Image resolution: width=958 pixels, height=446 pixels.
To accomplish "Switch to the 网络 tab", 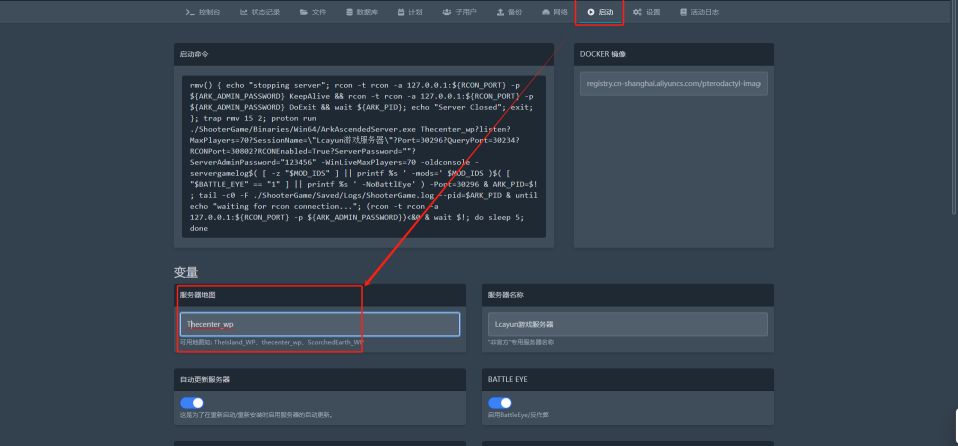I will (x=555, y=12).
